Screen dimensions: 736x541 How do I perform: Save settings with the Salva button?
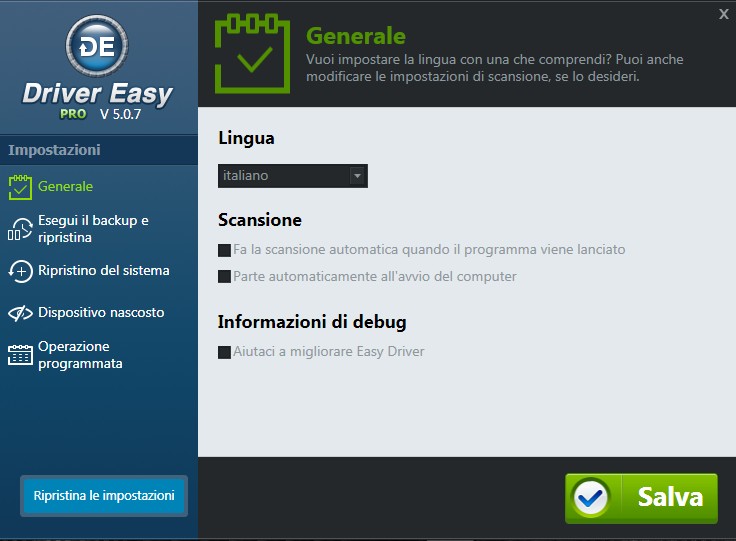[x=641, y=498]
